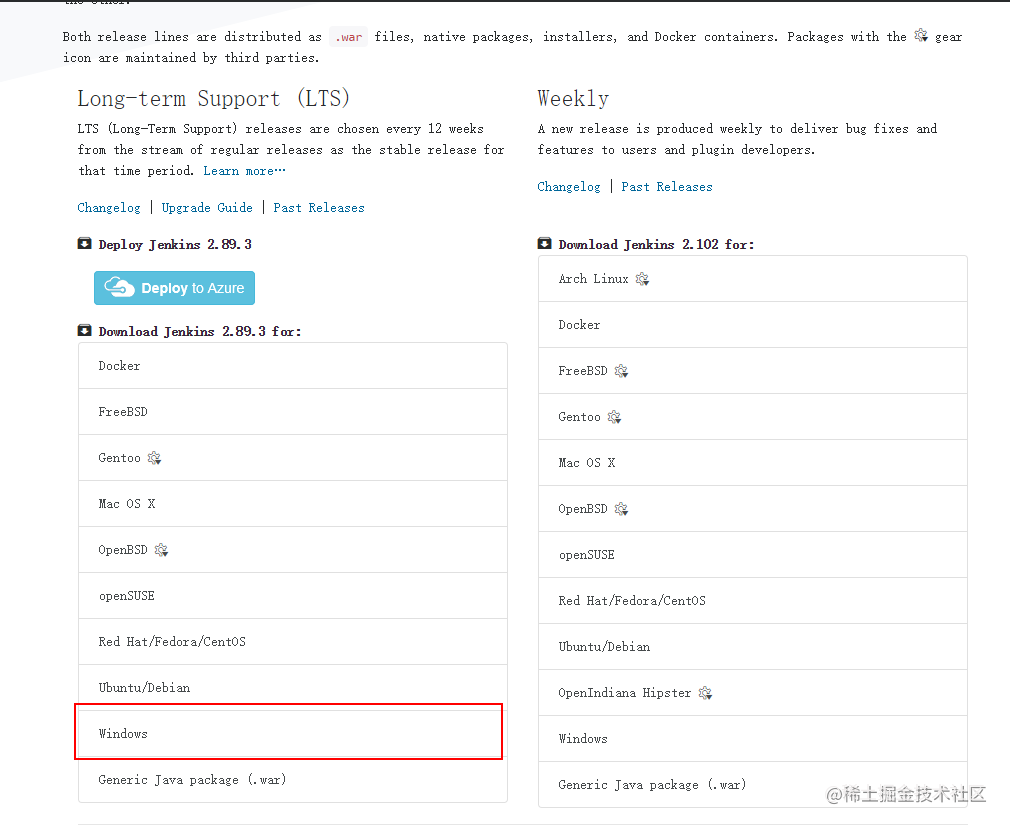The height and width of the screenshot is (828, 1010).
Task: Select OpenIndiana Hipster in Weekly list
Action: [x=753, y=693]
